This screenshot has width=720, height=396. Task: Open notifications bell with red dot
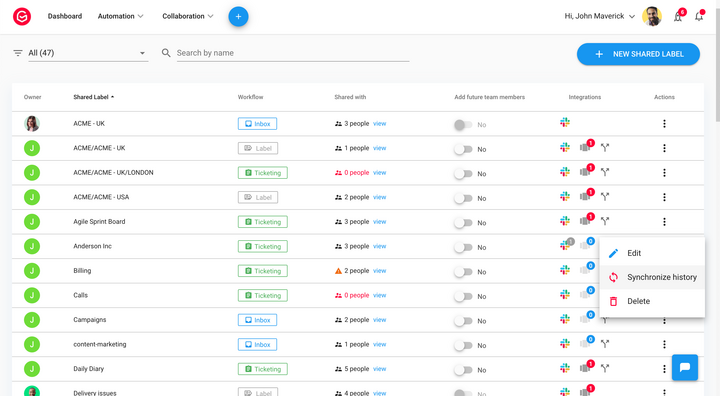699,16
